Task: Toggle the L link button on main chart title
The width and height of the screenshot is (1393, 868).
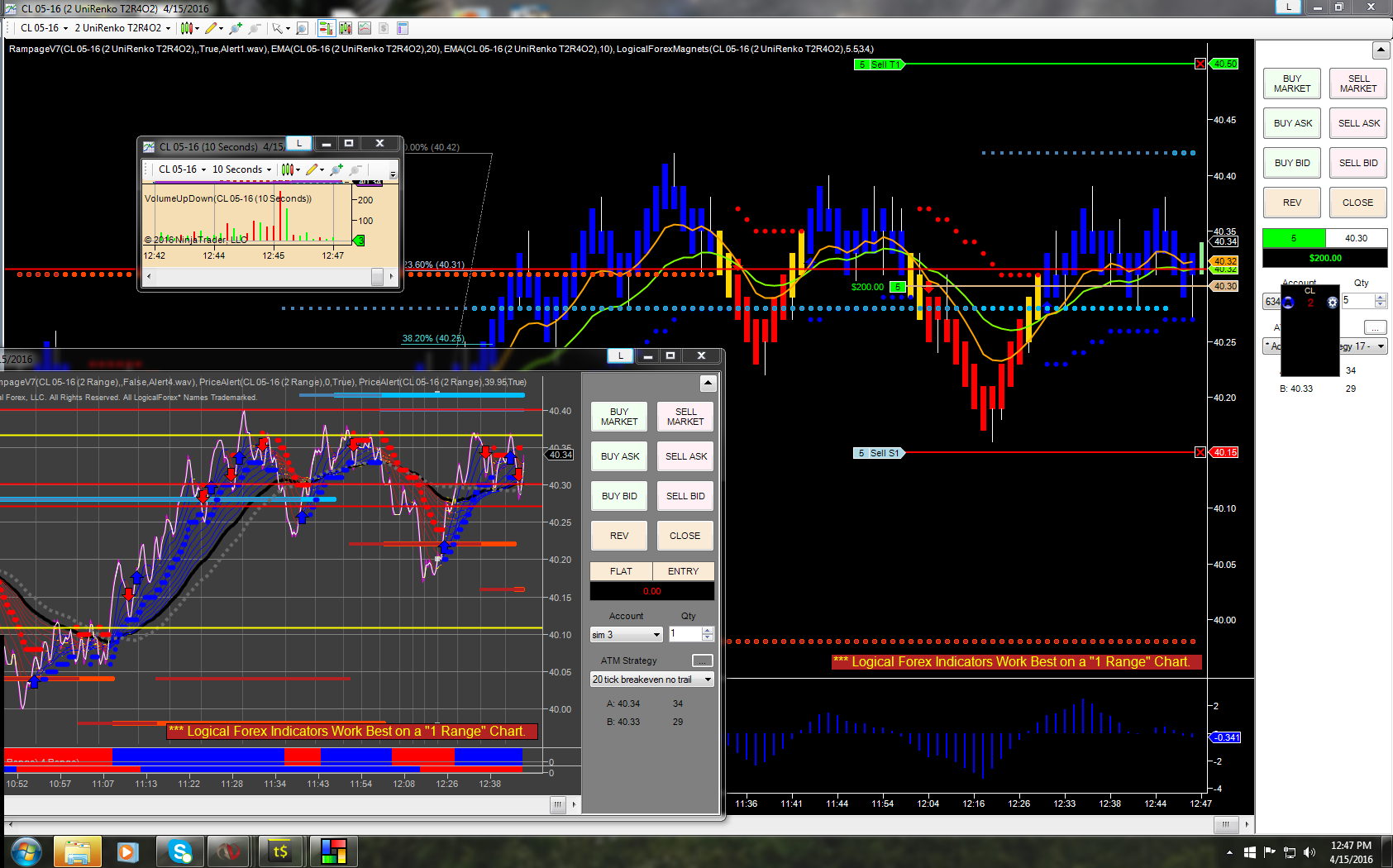Action: [1288, 7]
